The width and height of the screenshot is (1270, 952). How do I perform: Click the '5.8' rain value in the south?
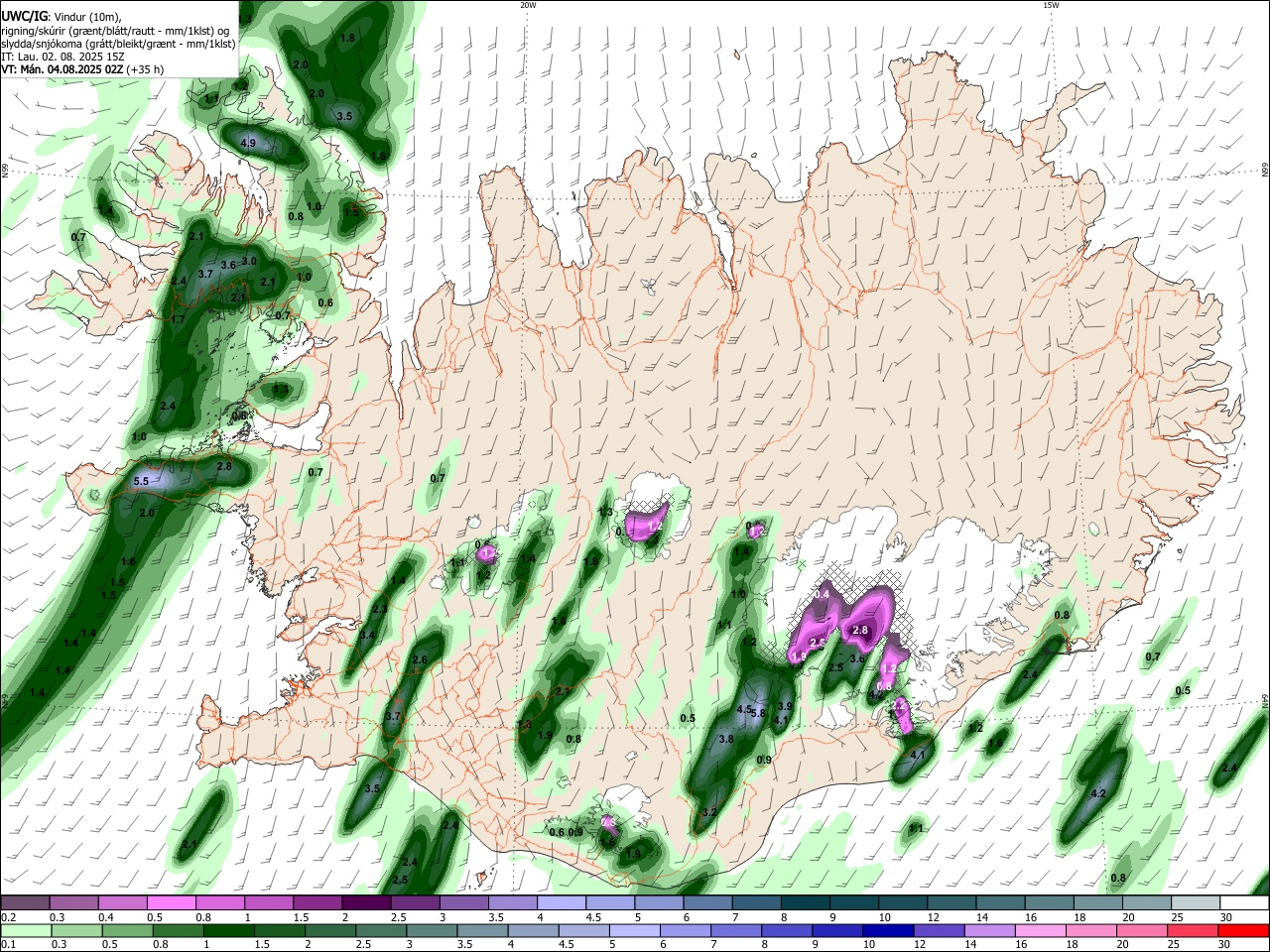tap(759, 712)
